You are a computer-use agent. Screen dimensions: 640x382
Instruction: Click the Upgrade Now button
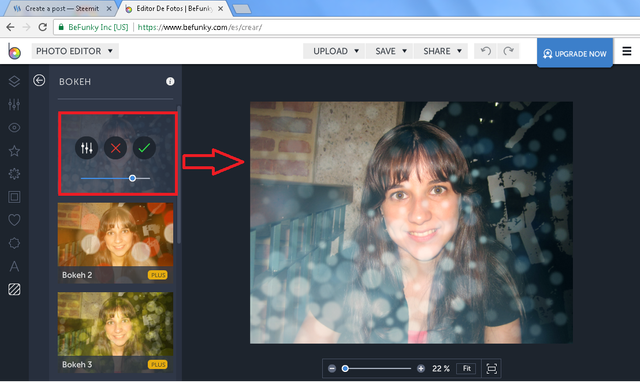click(575, 53)
